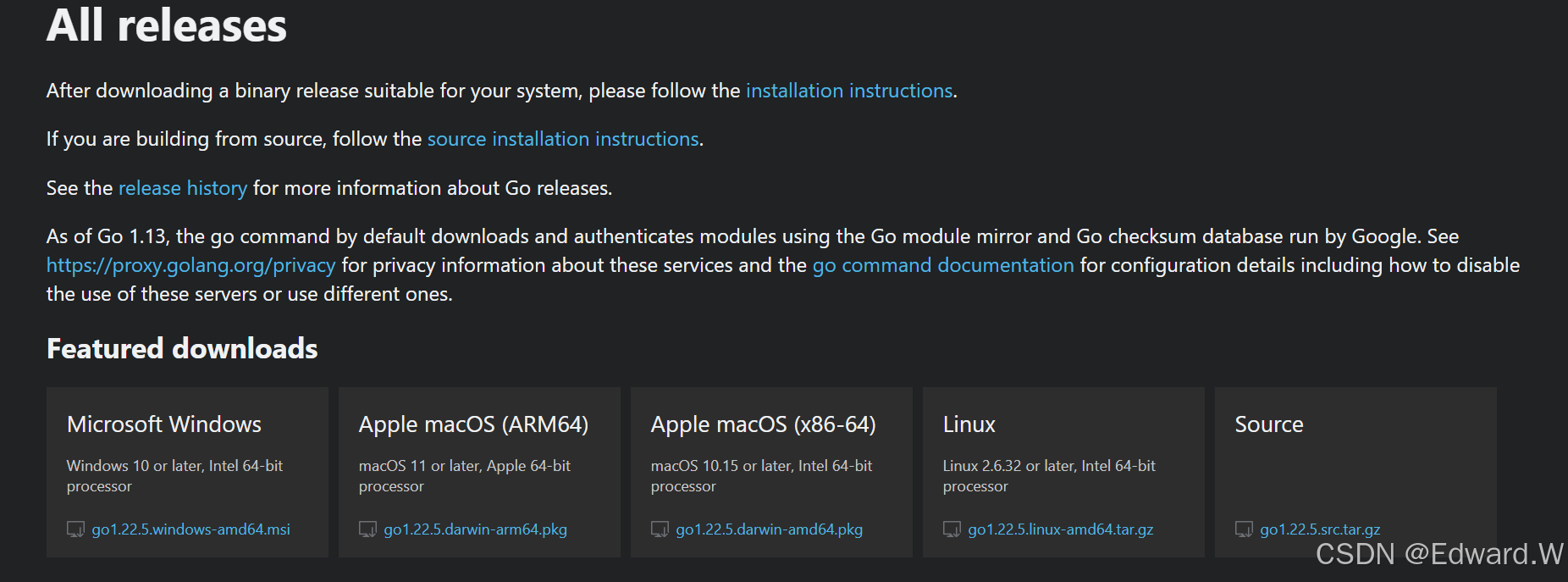This screenshot has height=582, width=1568.
Task: Visit the proxy.golang.org/privacy link
Action: 191,265
